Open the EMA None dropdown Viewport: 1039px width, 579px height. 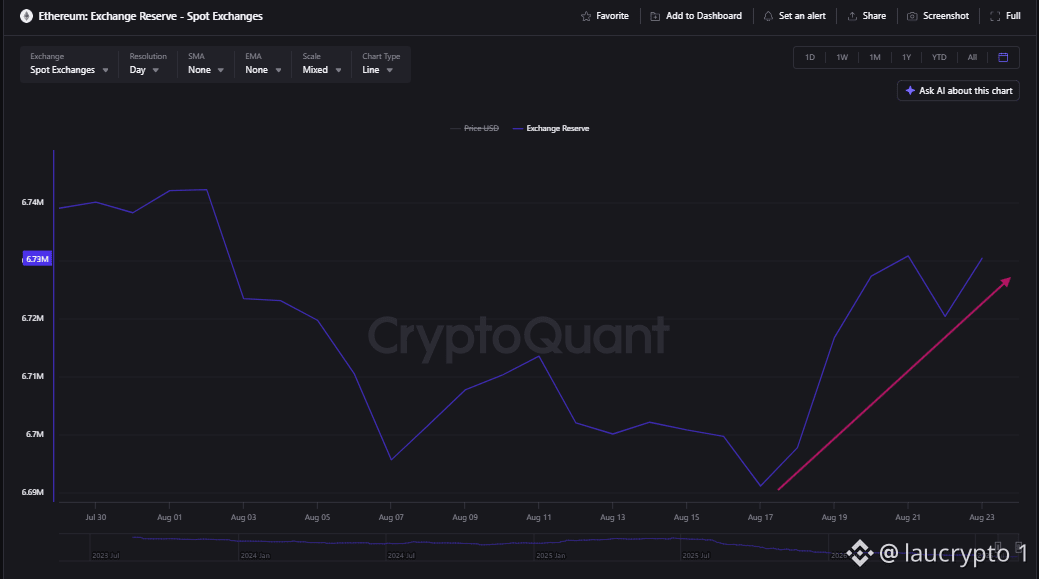click(x=263, y=64)
